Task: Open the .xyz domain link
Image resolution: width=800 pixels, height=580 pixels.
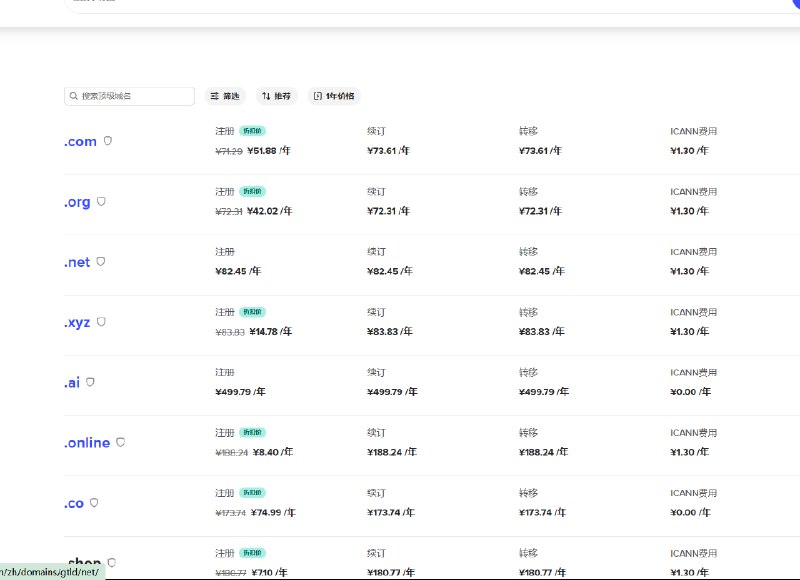Action: [x=77, y=322]
